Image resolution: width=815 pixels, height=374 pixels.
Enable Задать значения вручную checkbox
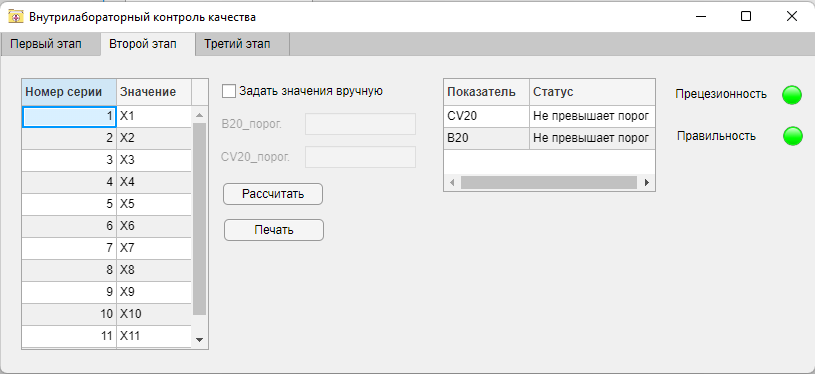click(229, 91)
